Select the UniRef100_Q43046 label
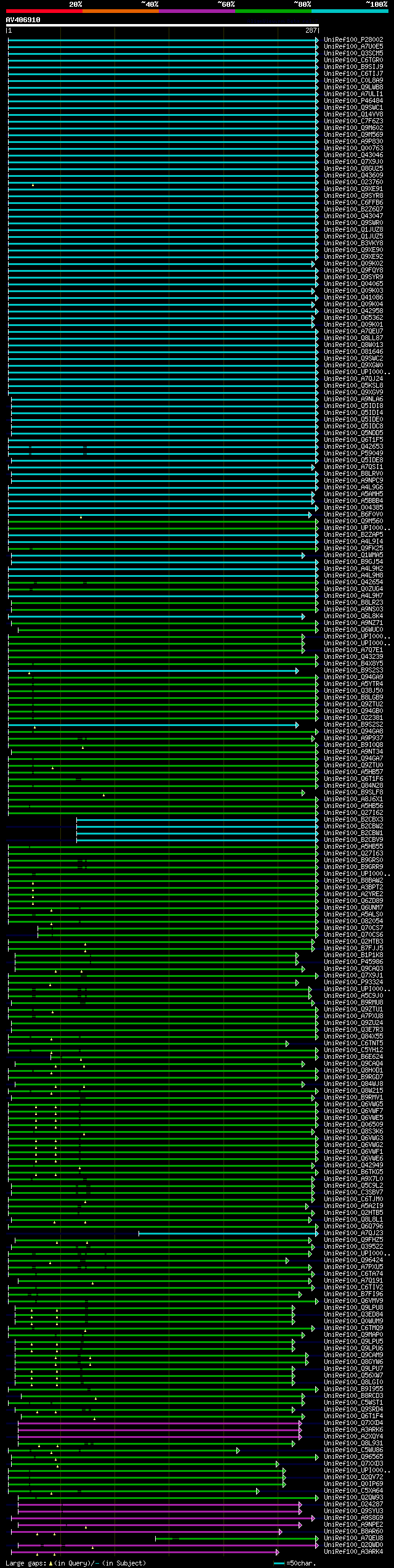 [x=353, y=155]
